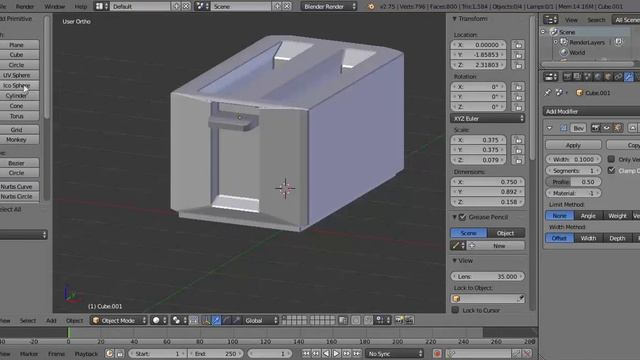This screenshot has width=640, height=360.
Task: Toggle Bevel modifier render visibility camera icon
Action: point(596,128)
